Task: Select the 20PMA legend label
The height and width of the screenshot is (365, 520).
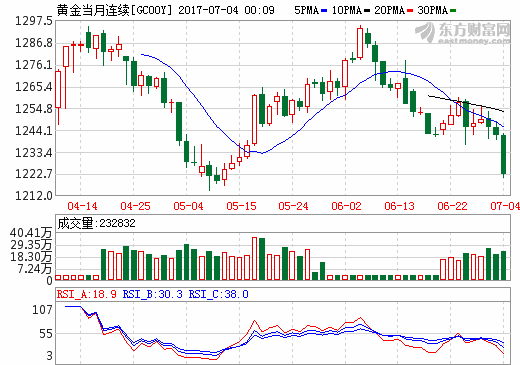Action: pos(390,10)
